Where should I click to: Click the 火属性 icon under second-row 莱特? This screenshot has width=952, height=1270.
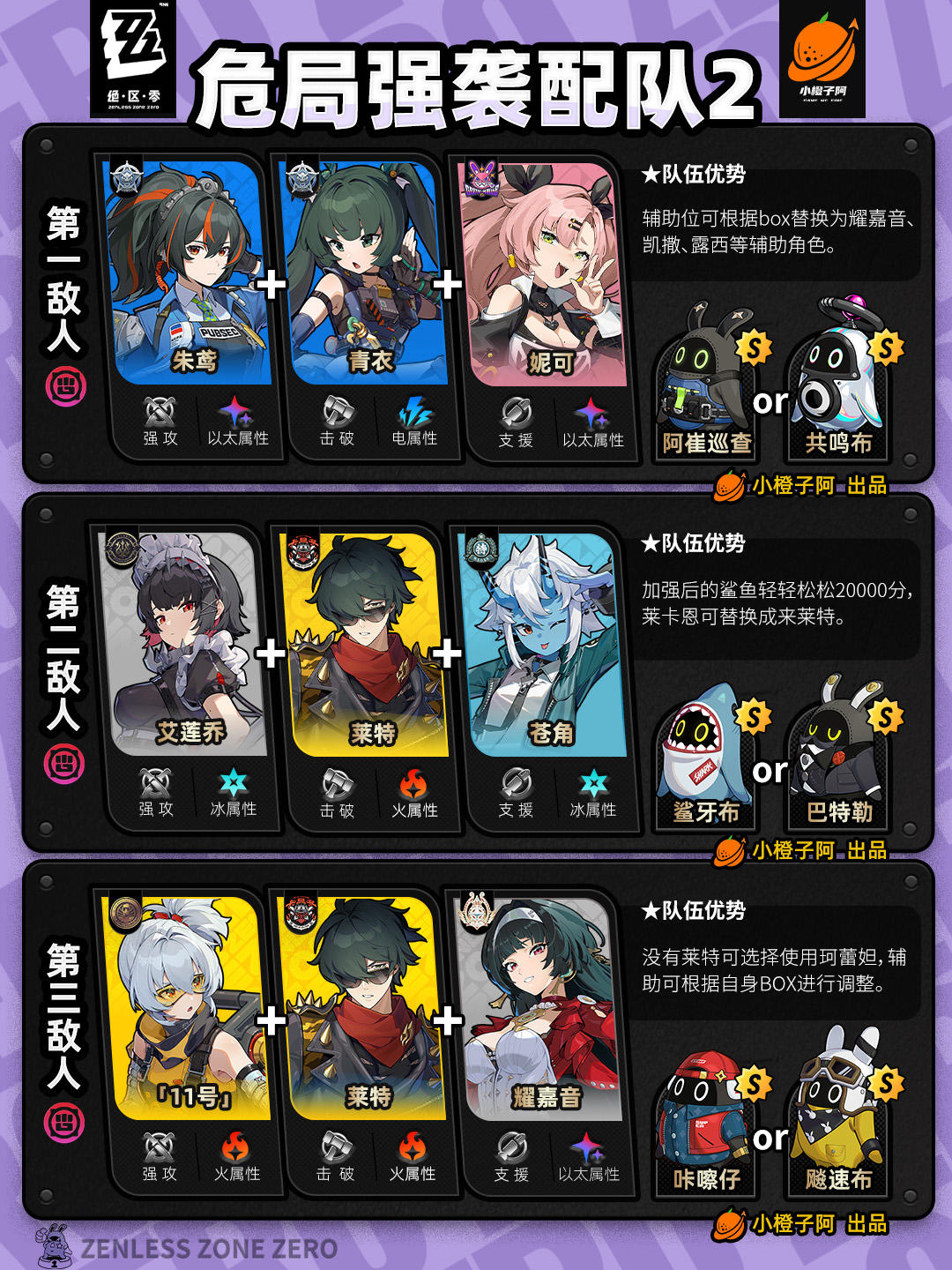tap(413, 783)
